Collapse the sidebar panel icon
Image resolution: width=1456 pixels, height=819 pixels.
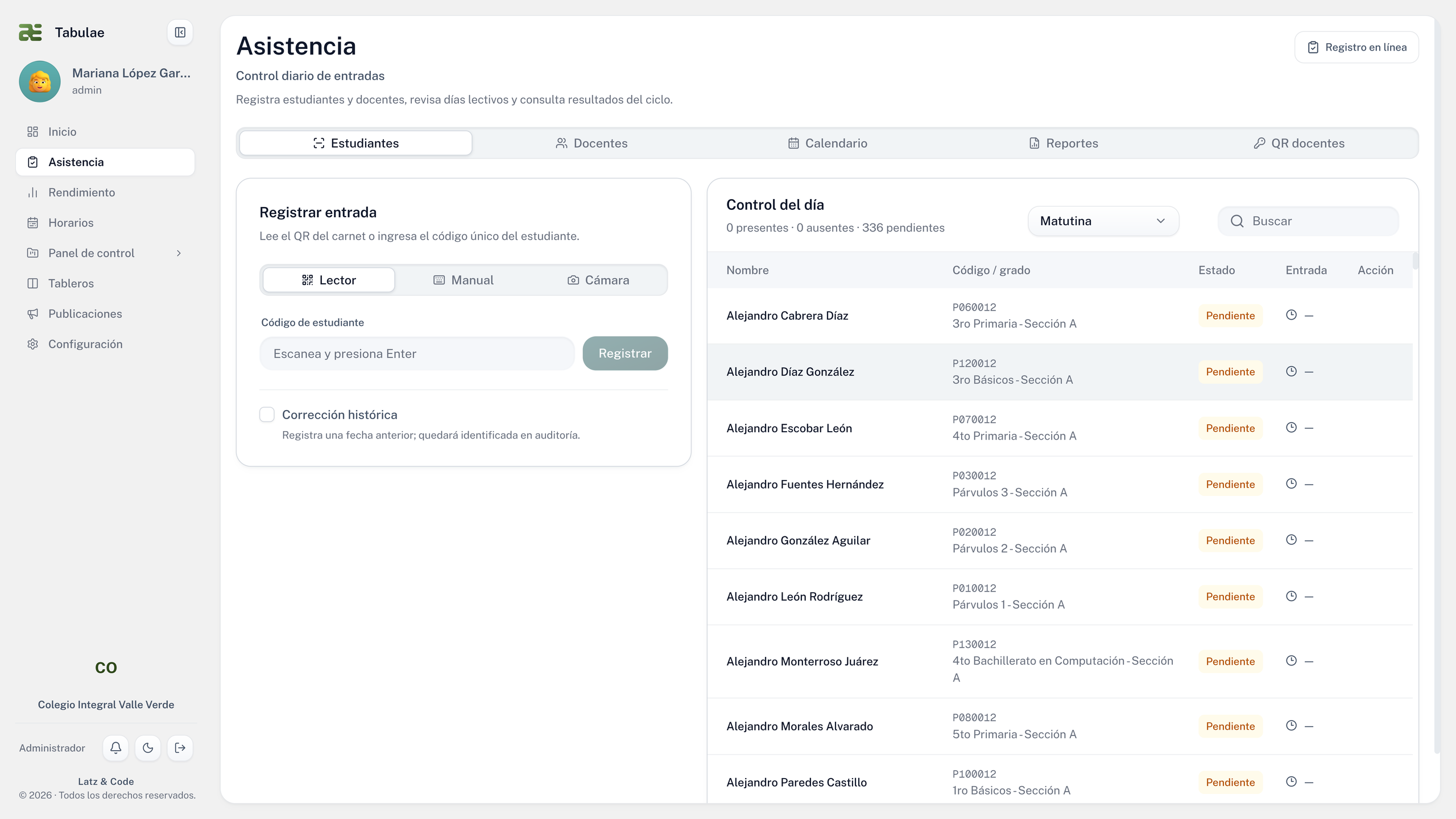pos(180,32)
